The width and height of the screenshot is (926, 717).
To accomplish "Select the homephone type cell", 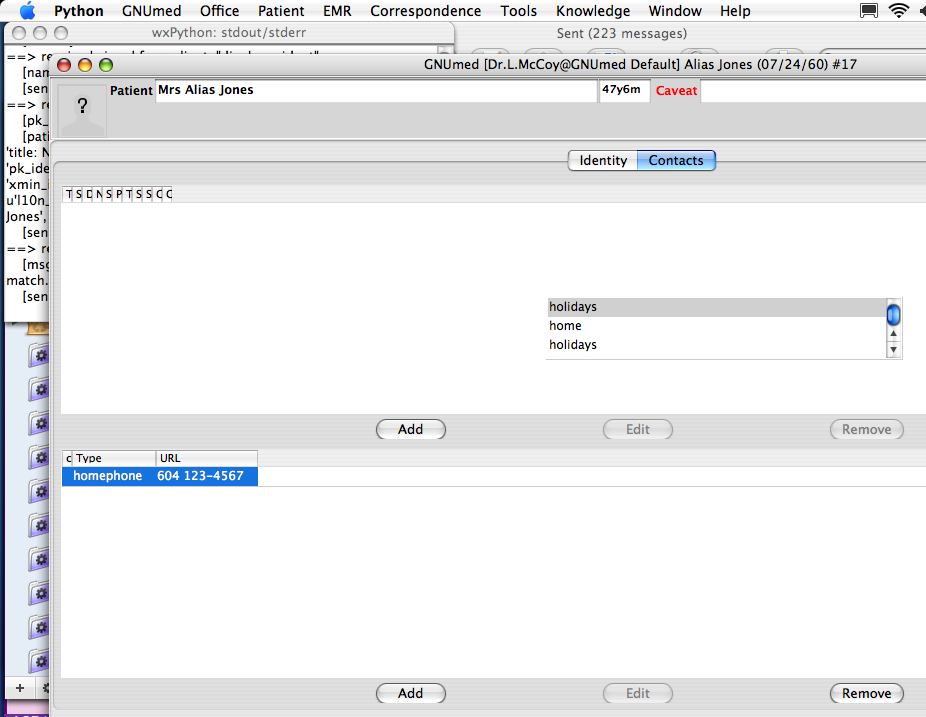I will click(107, 476).
